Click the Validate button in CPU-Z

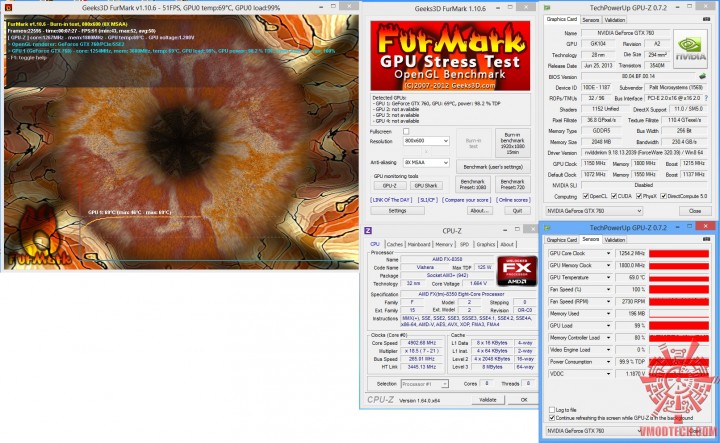[488, 400]
